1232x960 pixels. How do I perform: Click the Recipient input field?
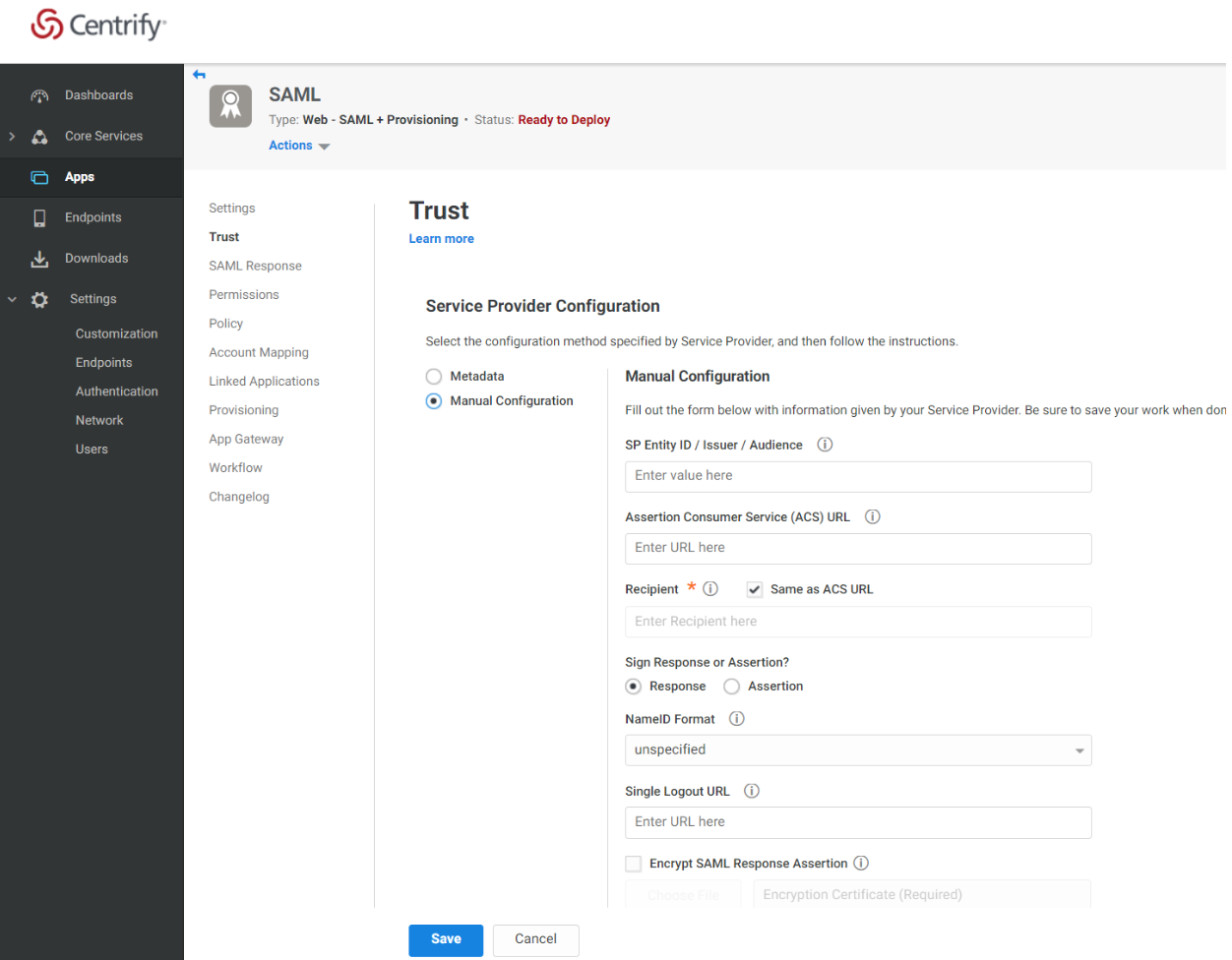[858, 622]
